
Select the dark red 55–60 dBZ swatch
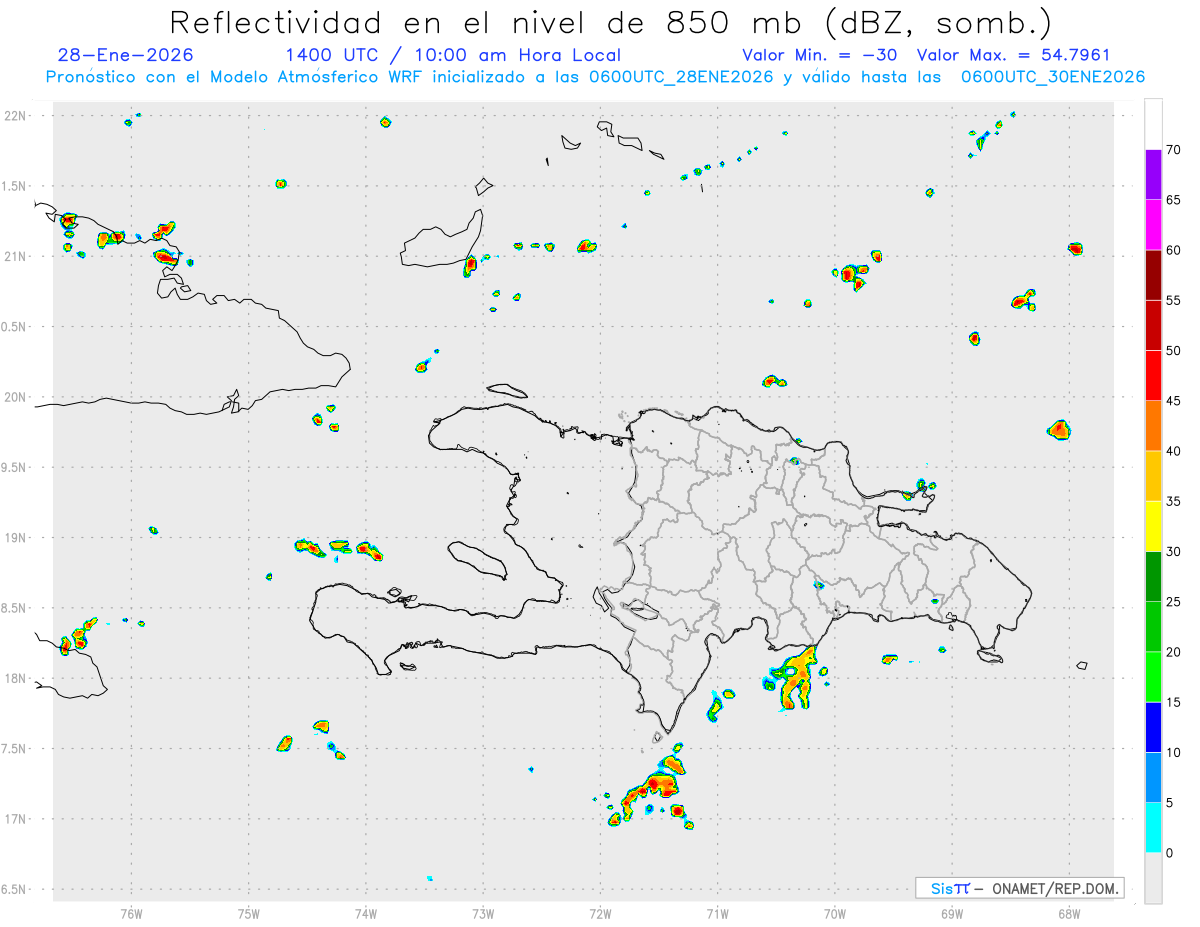click(x=1153, y=275)
